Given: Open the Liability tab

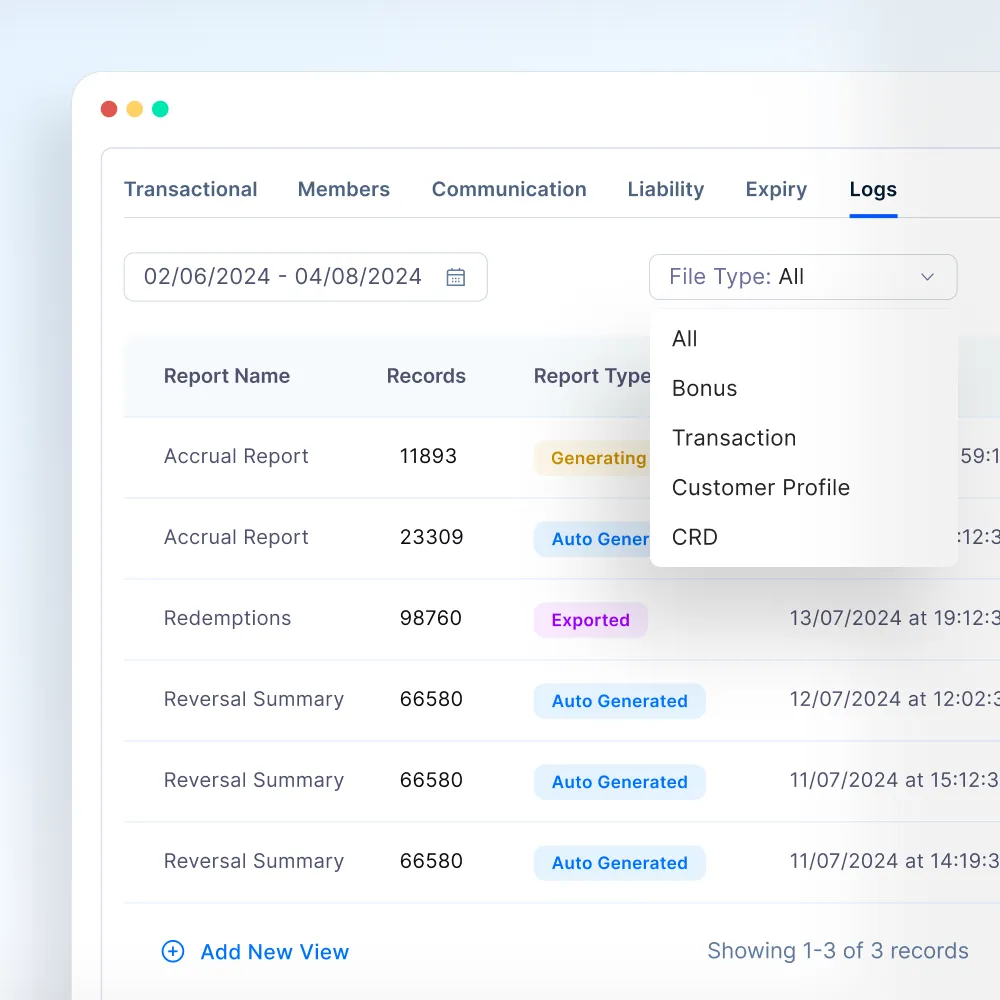Looking at the screenshot, I should pos(666,189).
